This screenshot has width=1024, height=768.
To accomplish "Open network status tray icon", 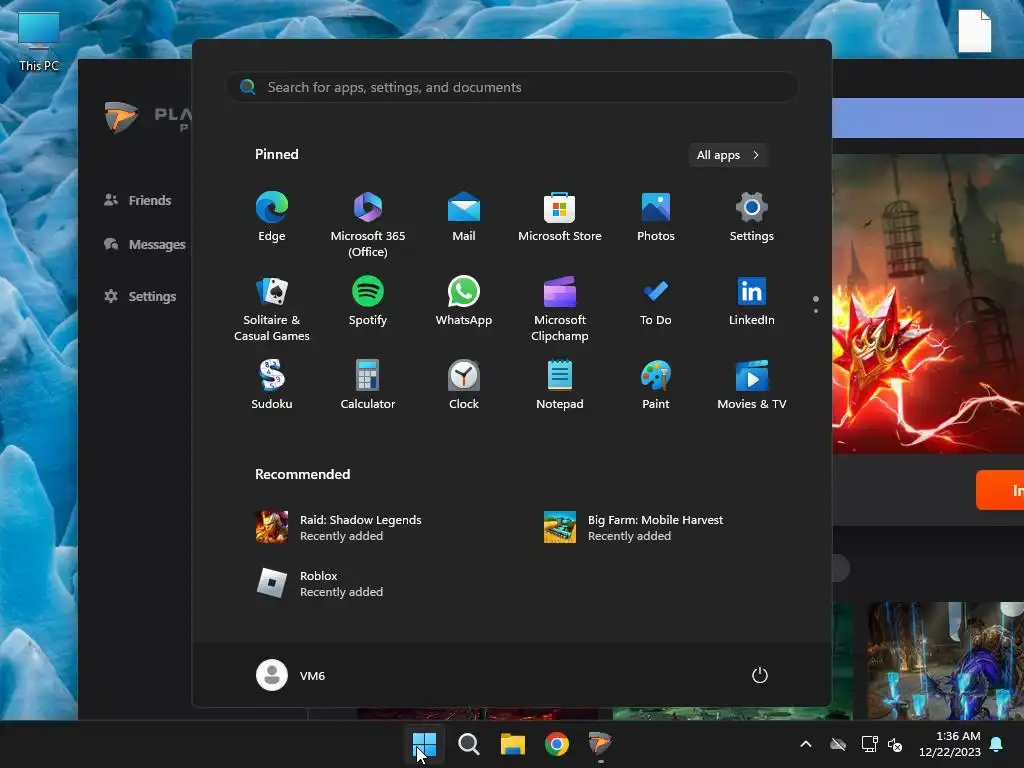I will pos(869,744).
